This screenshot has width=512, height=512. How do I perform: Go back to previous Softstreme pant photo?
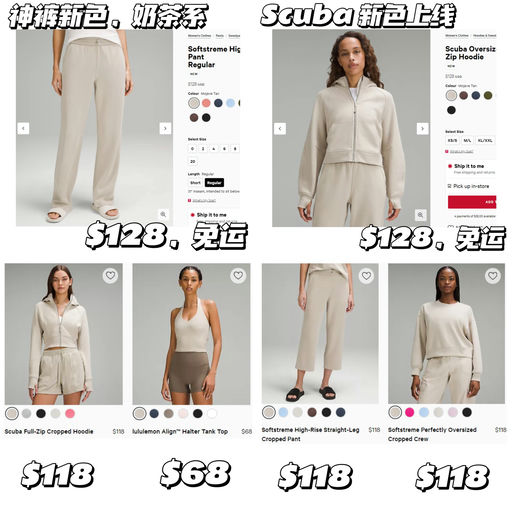(23, 128)
